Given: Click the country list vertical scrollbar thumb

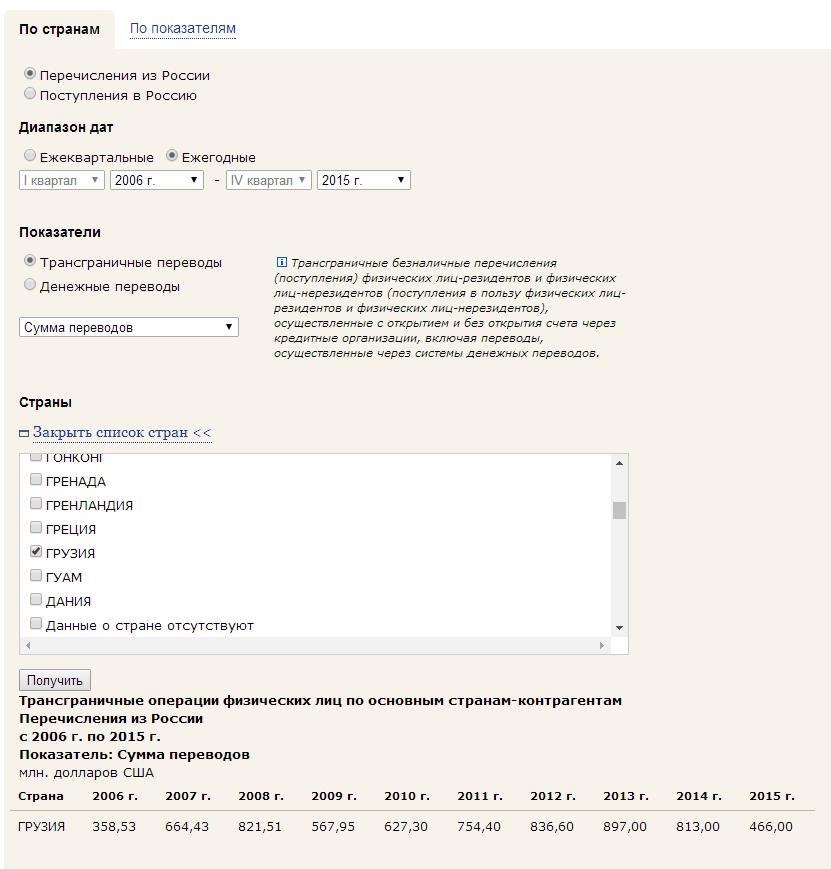Looking at the screenshot, I should (619, 510).
